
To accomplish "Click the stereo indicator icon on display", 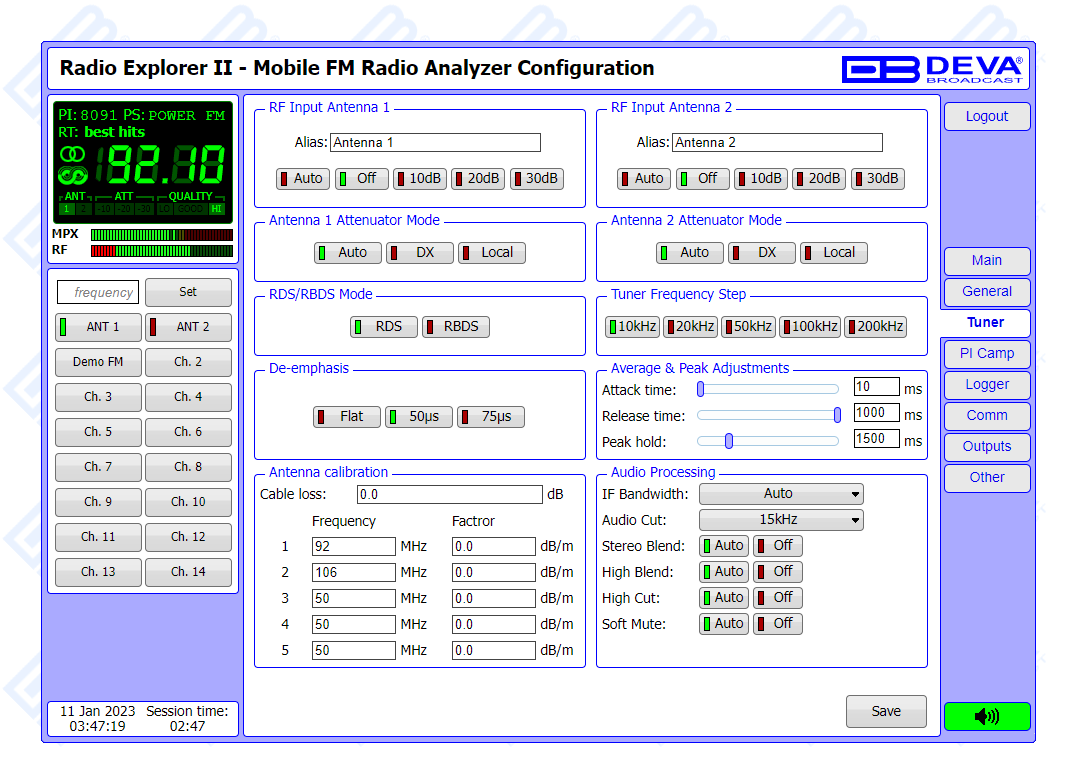I will tap(72, 154).
